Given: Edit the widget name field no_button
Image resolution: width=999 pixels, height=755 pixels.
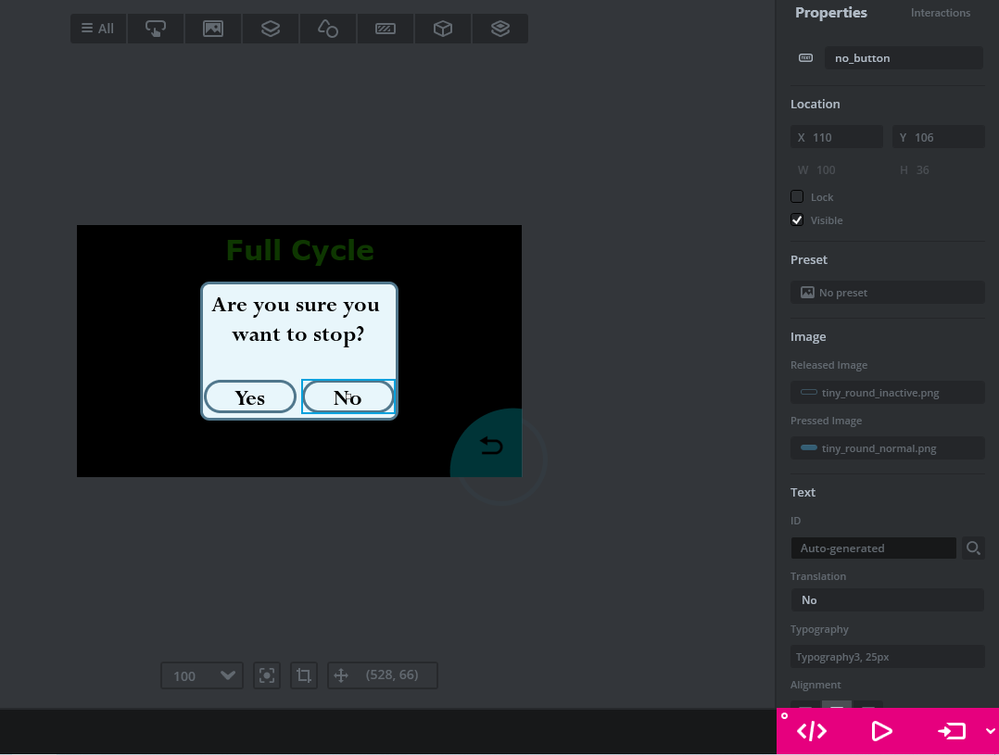Looking at the screenshot, I should pos(903,58).
